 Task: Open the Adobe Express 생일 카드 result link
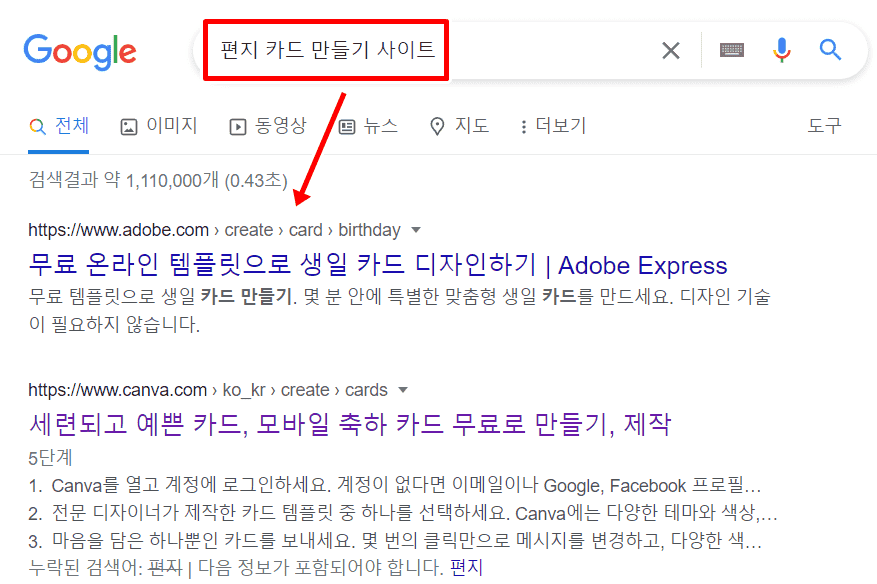378,265
